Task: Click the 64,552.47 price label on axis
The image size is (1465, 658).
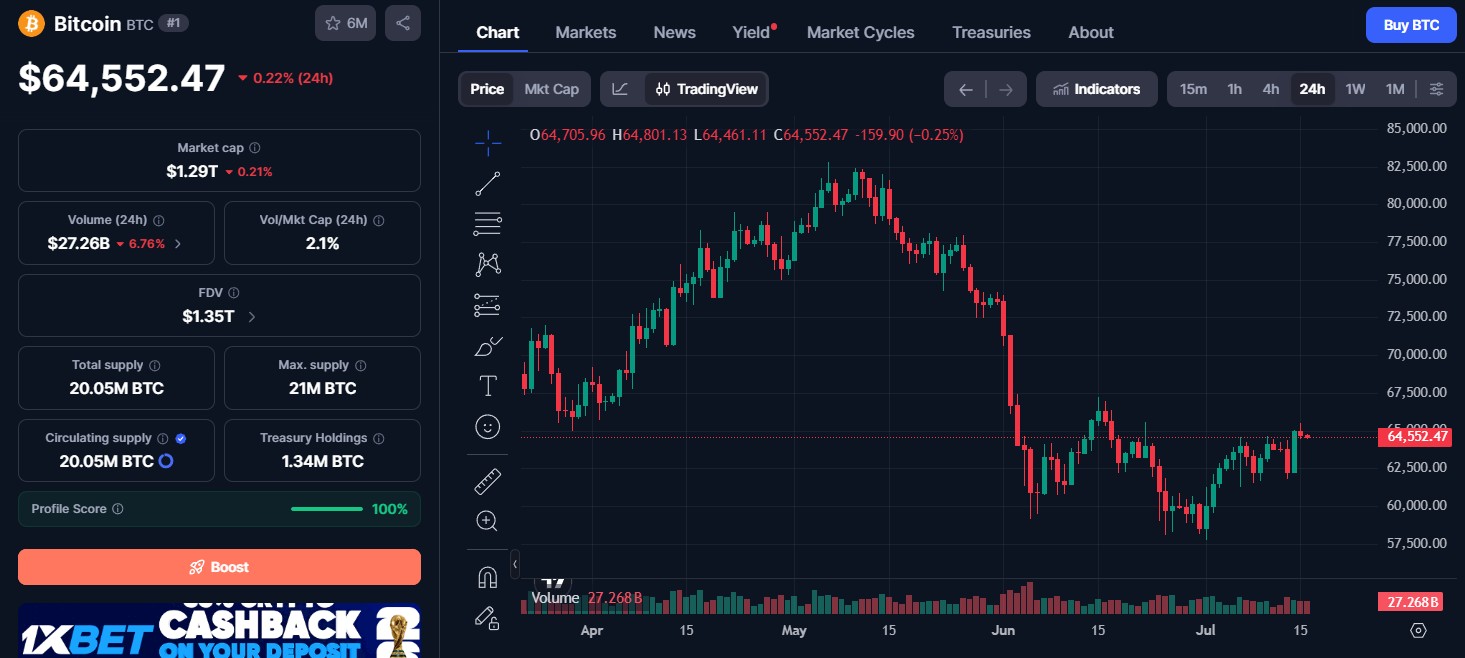Action: pyautogui.click(x=1414, y=436)
